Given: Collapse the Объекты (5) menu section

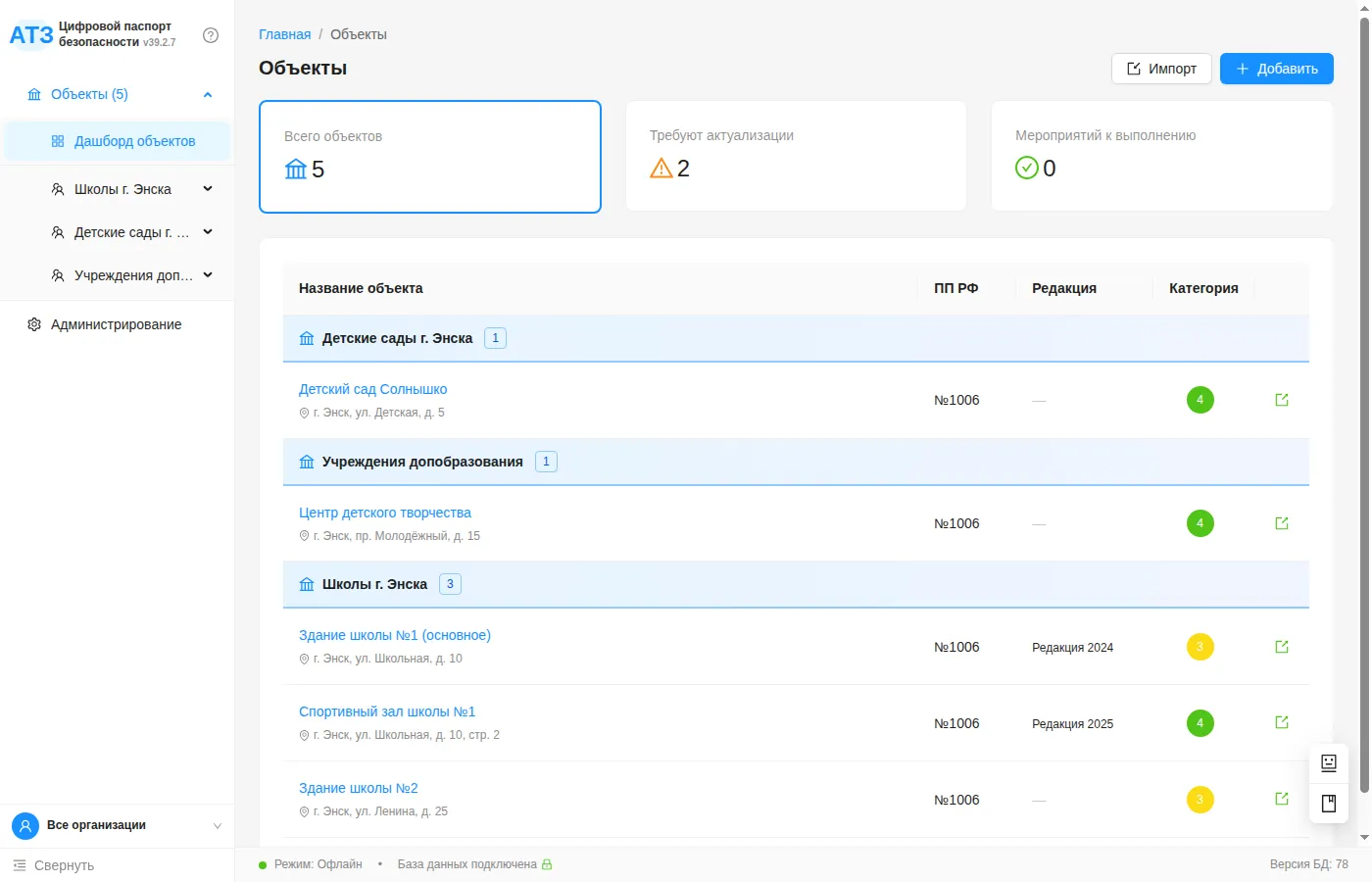Looking at the screenshot, I should [208, 95].
